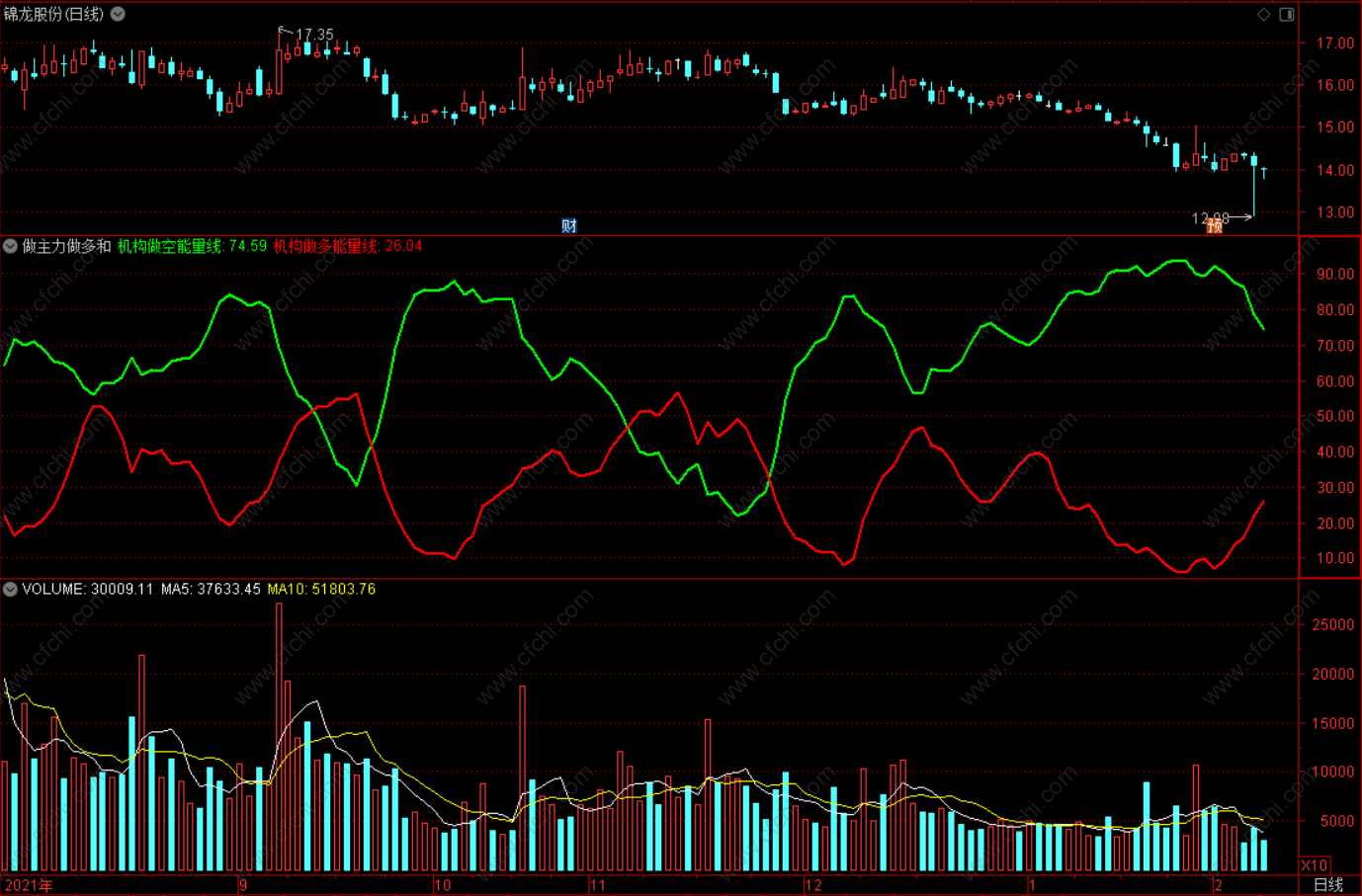Open the 财 financial marker on chart
Screen dimensions: 1362x896
pyautogui.click(x=569, y=225)
